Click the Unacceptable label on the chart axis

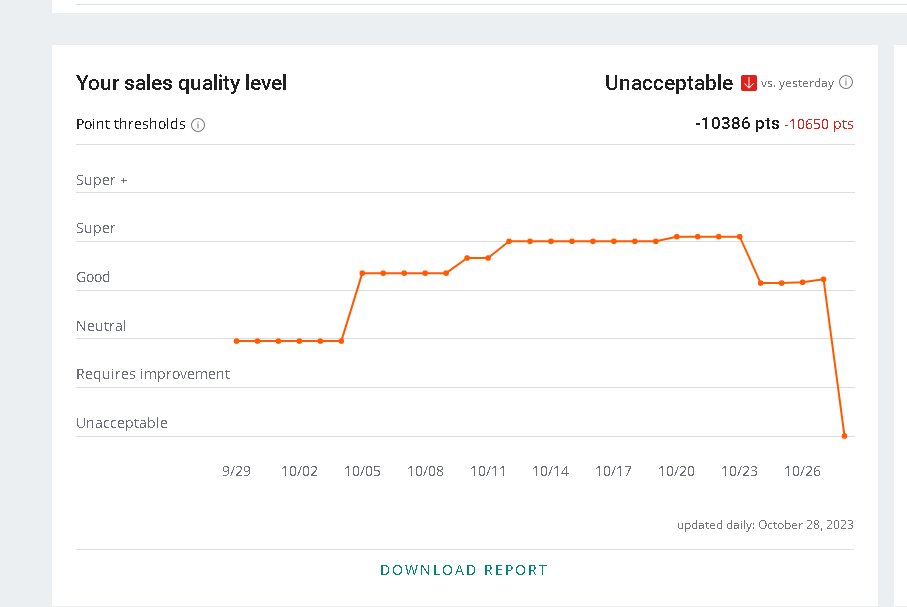122,423
